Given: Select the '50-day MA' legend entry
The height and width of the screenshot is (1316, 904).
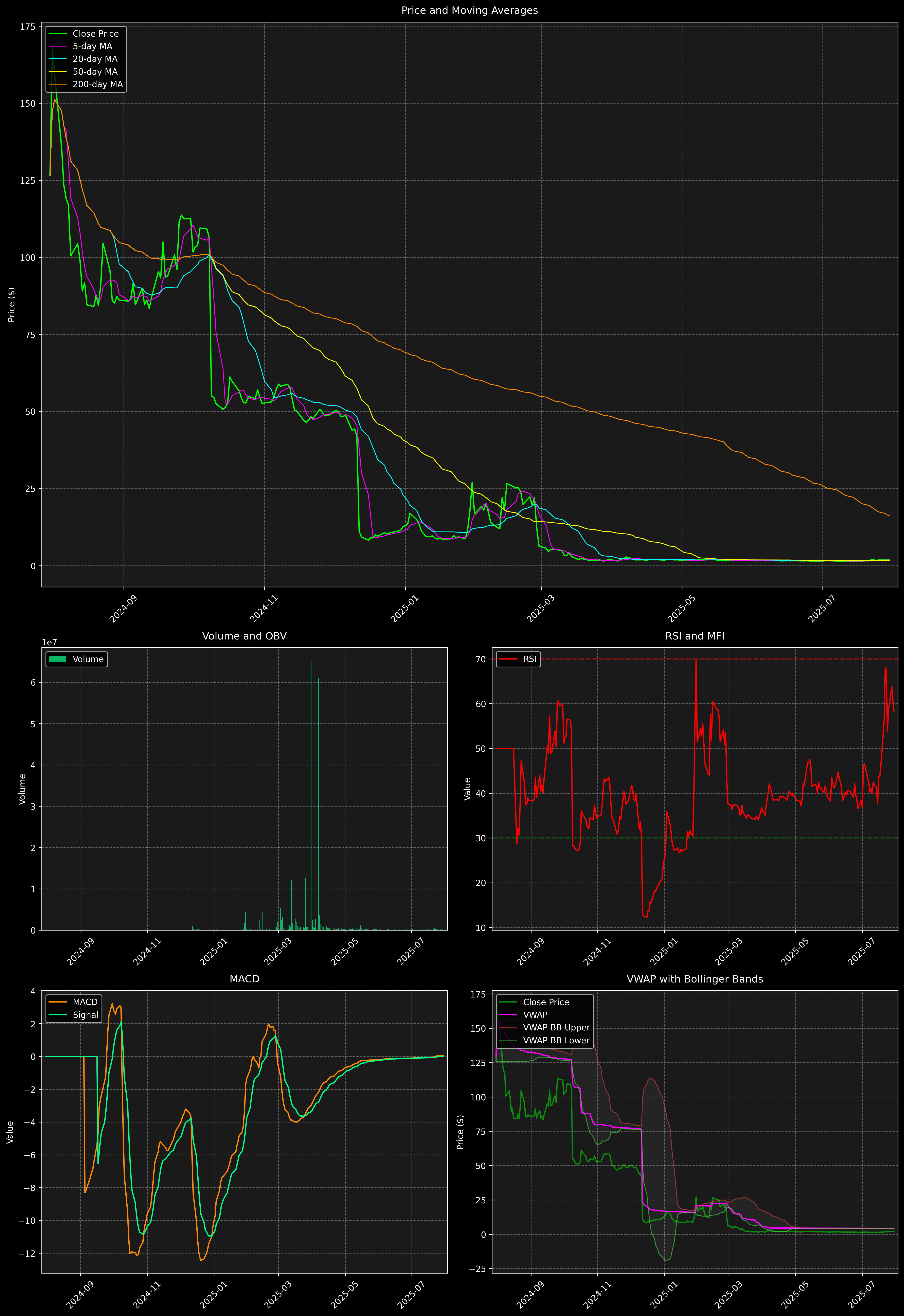Looking at the screenshot, I should pos(95,72).
